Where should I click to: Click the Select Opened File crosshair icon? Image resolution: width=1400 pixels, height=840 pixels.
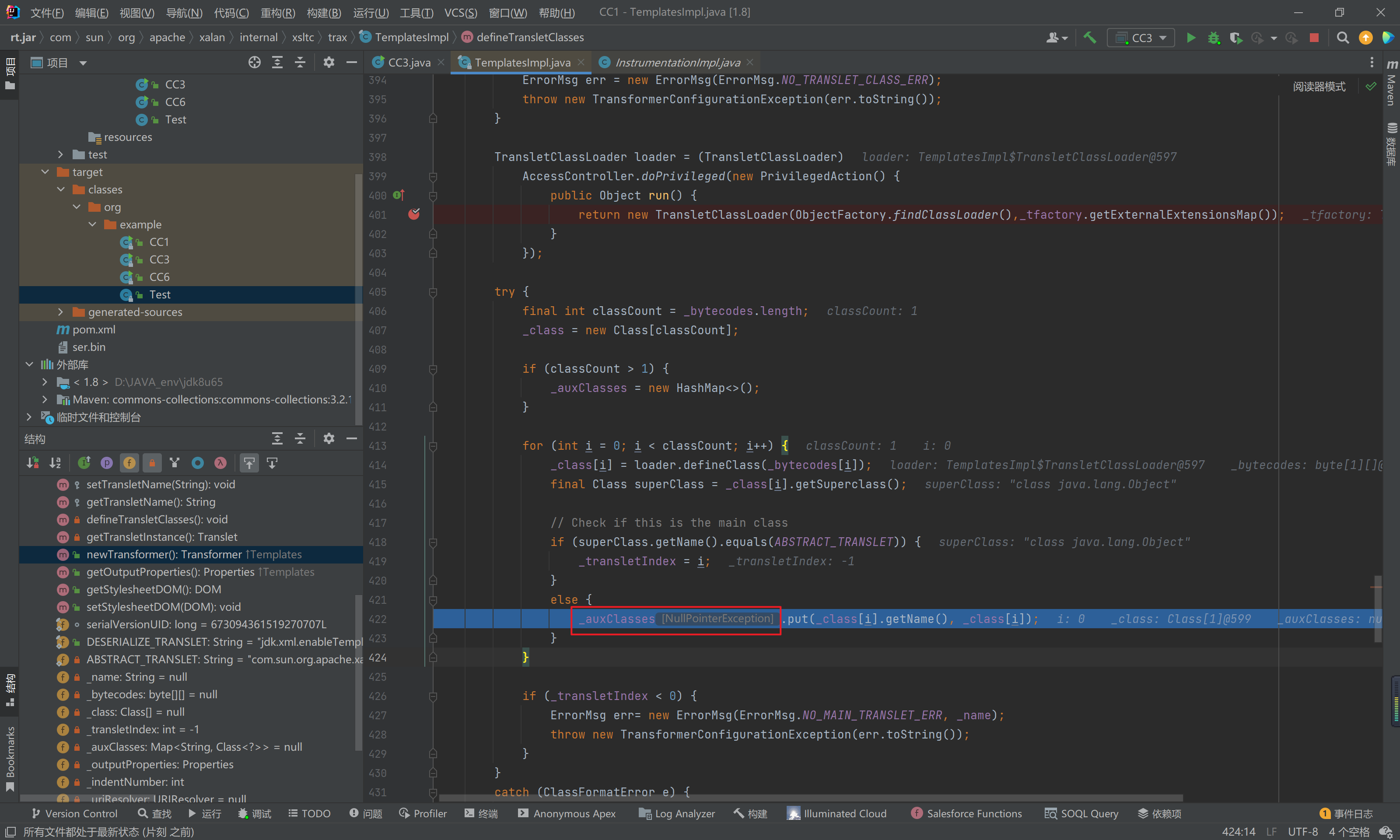pyautogui.click(x=254, y=62)
